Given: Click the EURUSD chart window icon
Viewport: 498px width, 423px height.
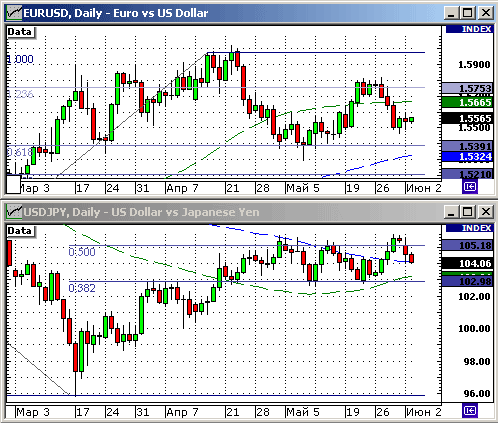Looking at the screenshot, I should [14, 13].
